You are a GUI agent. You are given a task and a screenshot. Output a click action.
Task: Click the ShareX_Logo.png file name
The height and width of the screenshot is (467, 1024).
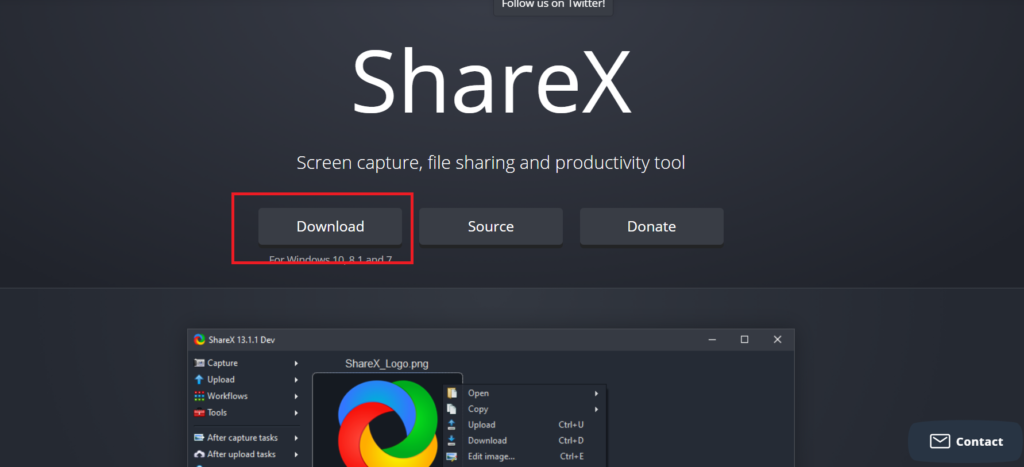(387, 364)
